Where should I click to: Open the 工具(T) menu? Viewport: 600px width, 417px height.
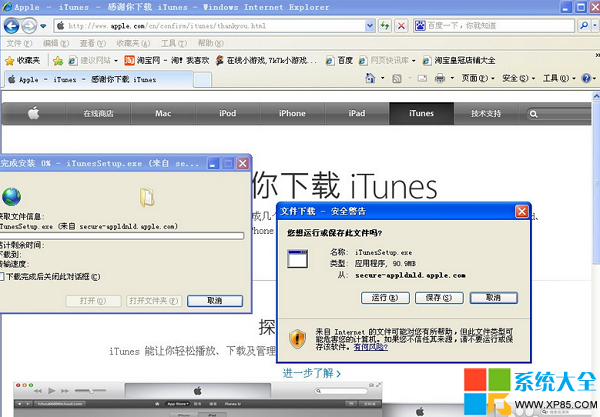click(174, 43)
